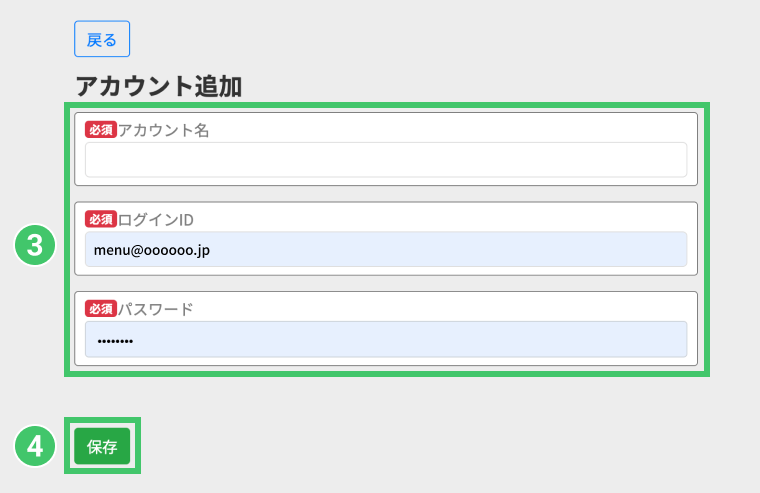The width and height of the screenshot is (760, 493).
Task: Click the 必須 badge beside アカウント名
Action: 100,130
